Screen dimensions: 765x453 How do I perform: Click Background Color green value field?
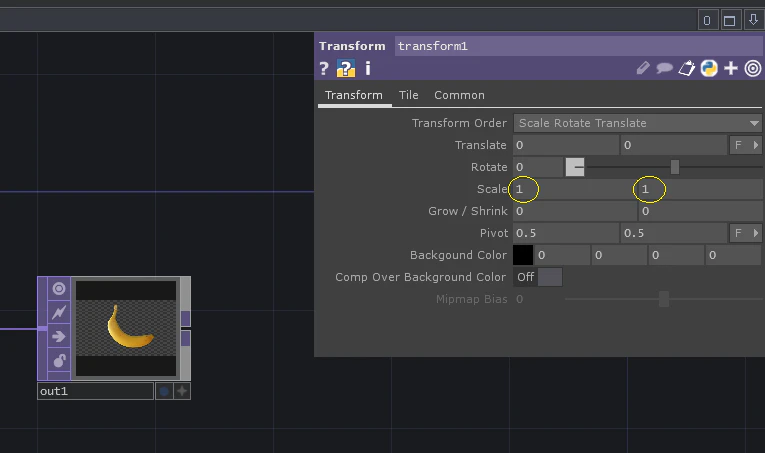(619, 255)
